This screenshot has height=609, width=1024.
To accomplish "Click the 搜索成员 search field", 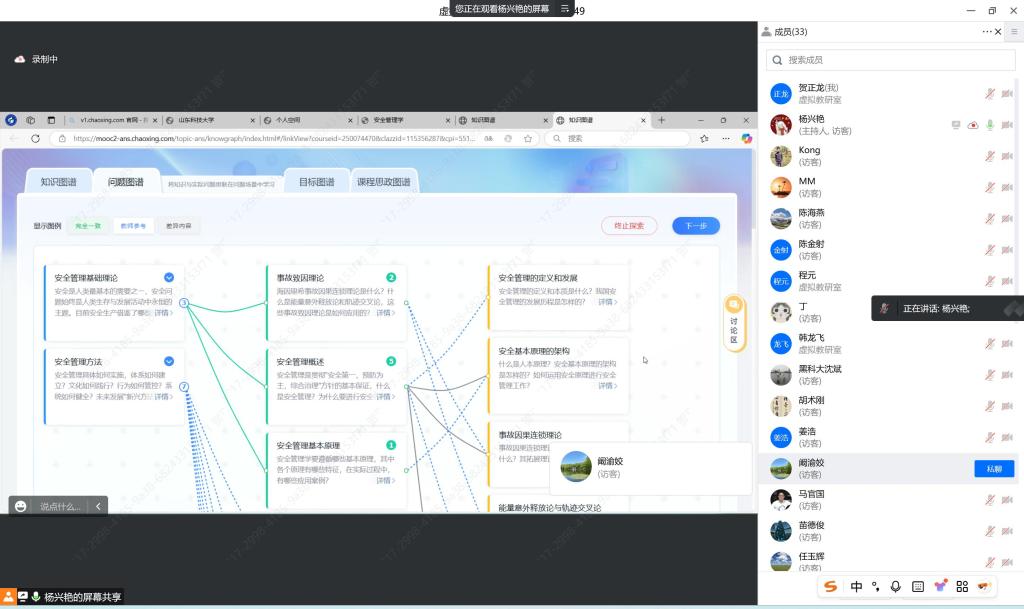I will pos(890,60).
